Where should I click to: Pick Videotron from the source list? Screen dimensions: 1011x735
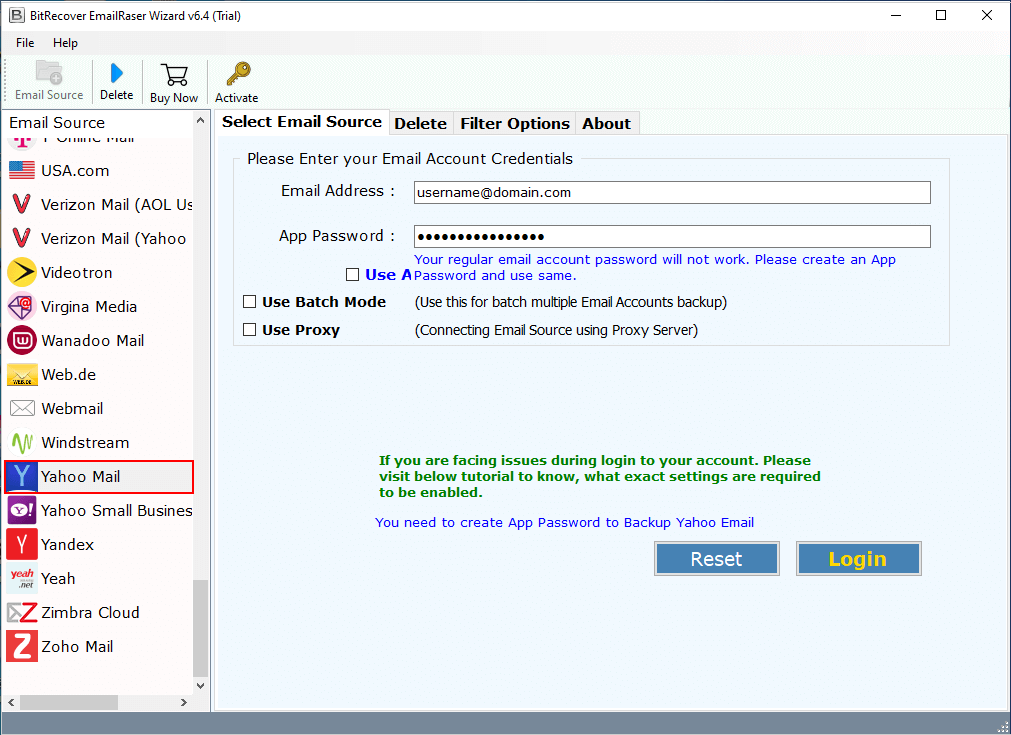click(76, 273)
